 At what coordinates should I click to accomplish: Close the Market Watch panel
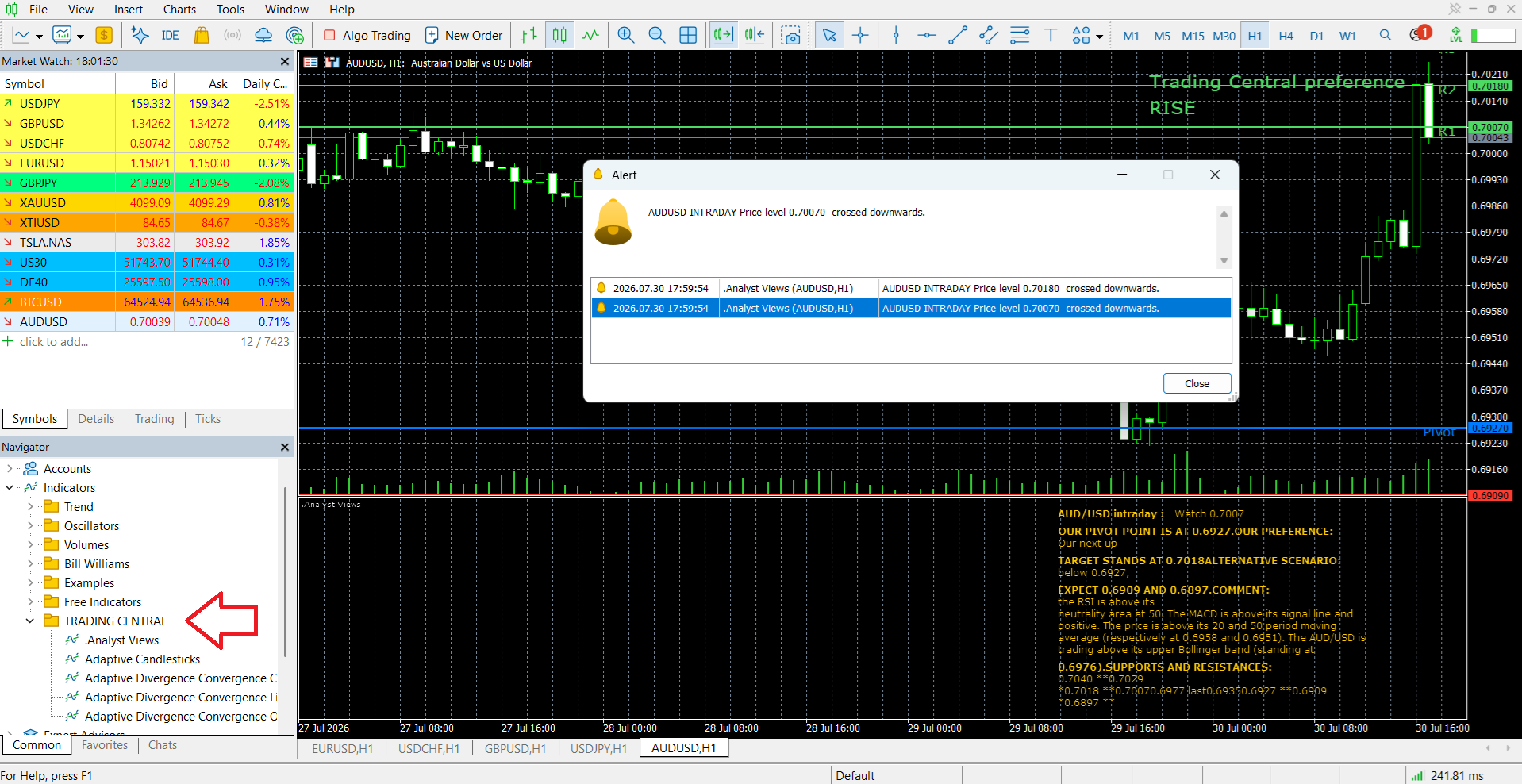click(x=285, y=61)
